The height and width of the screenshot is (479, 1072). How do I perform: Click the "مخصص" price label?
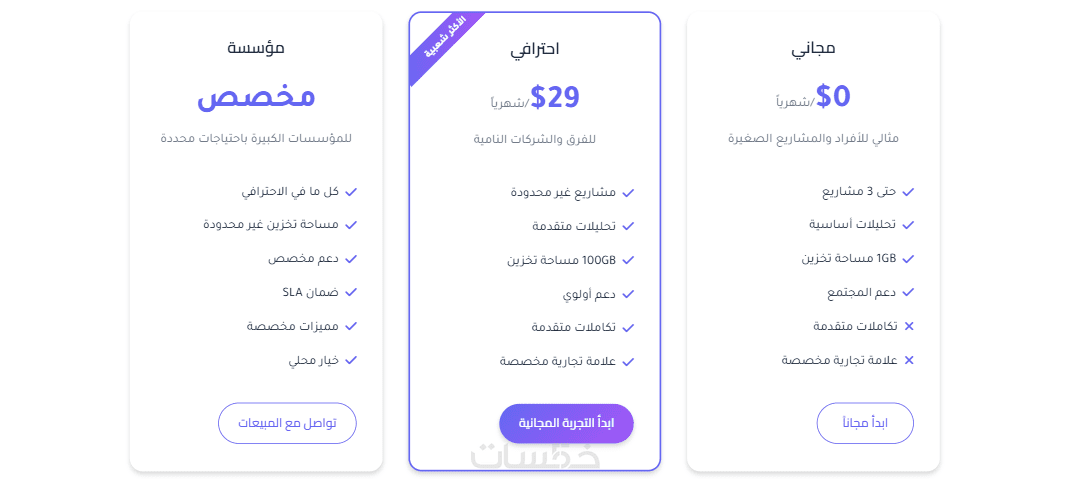point(256,97)
